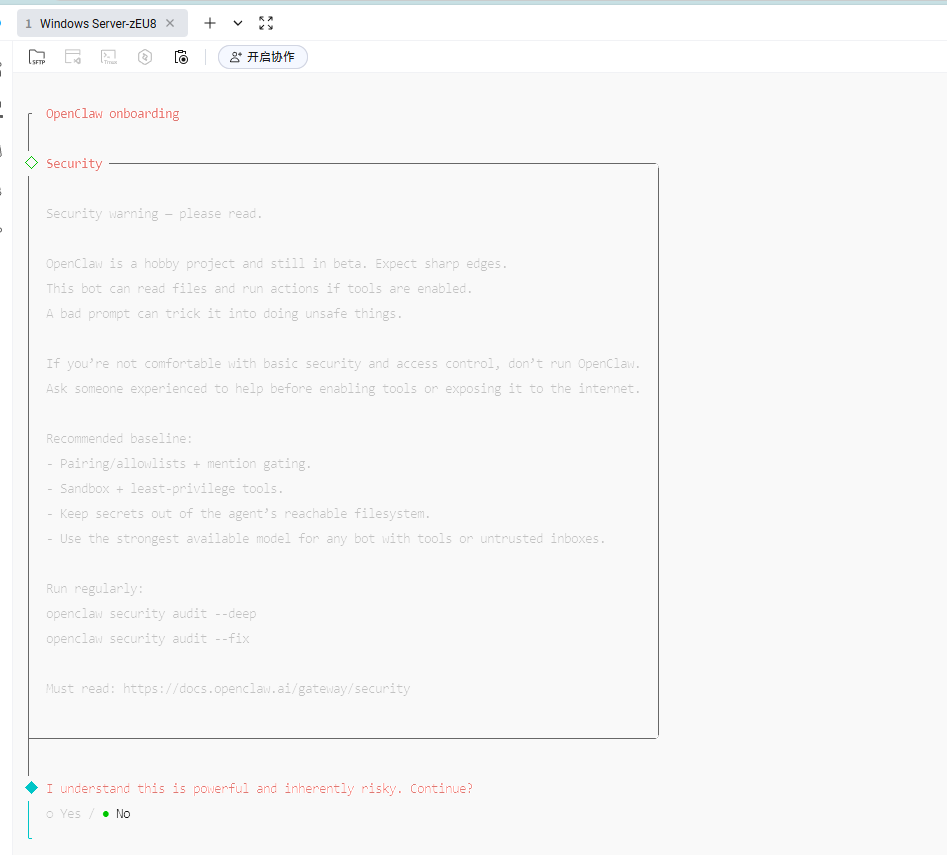The height and width of the screenshot is (855, 947).
Task: Click 'Recommended baseline:' text
Action: [x=119, y=438]
